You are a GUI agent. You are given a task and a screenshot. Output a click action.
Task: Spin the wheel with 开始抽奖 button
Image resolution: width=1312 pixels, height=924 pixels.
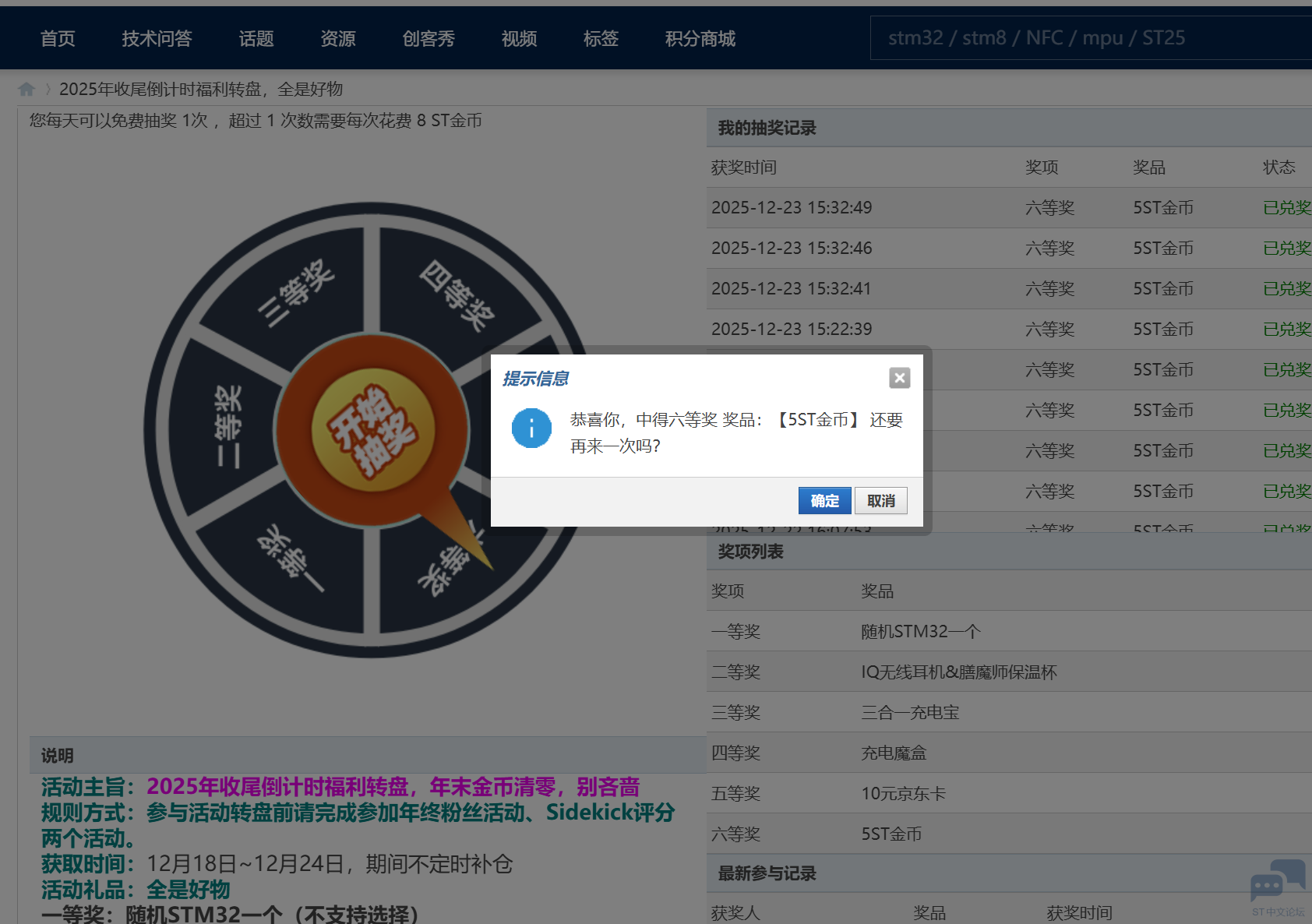(x=372, y=430)
